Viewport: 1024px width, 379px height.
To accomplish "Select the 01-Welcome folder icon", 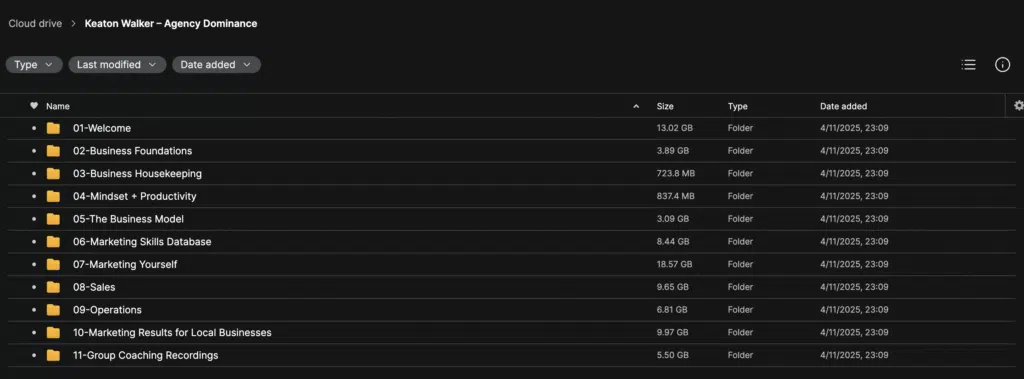I will 54,128.
